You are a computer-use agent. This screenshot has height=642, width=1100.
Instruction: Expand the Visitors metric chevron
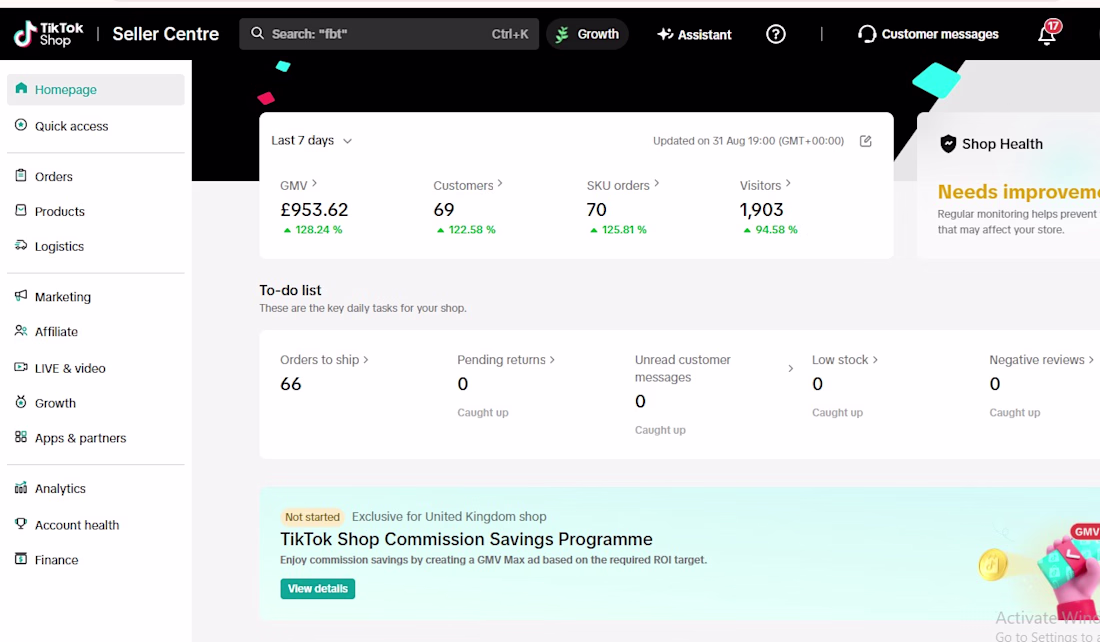coord(788,183)
